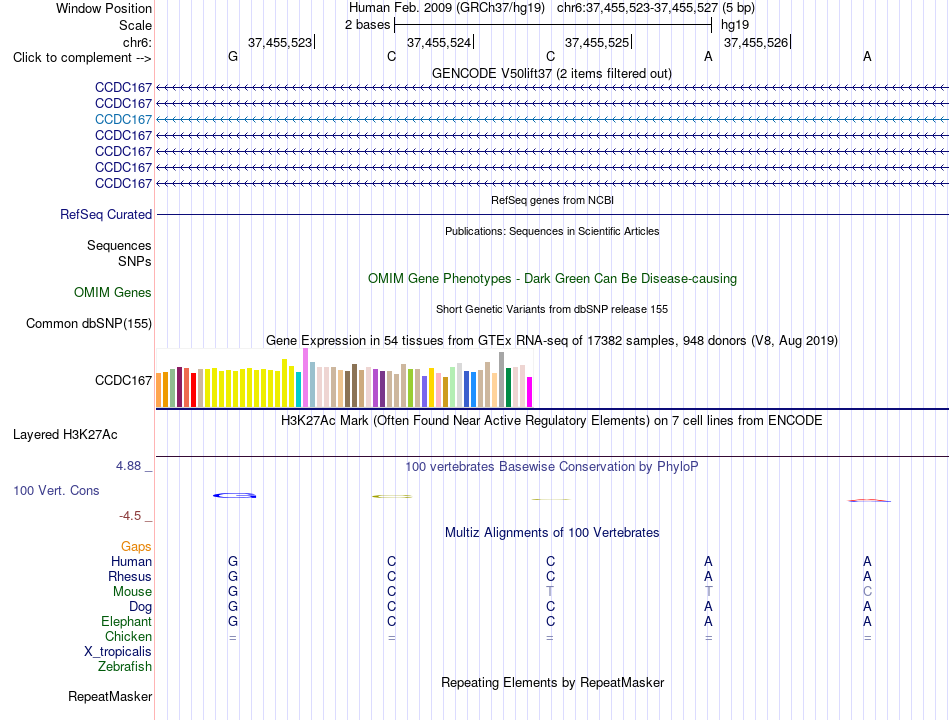Click the last magenta bar in GTEx chart
Image resolution: width=950 pixels, height=720 pixels.
pyautogui.click(x=529, y=392)
